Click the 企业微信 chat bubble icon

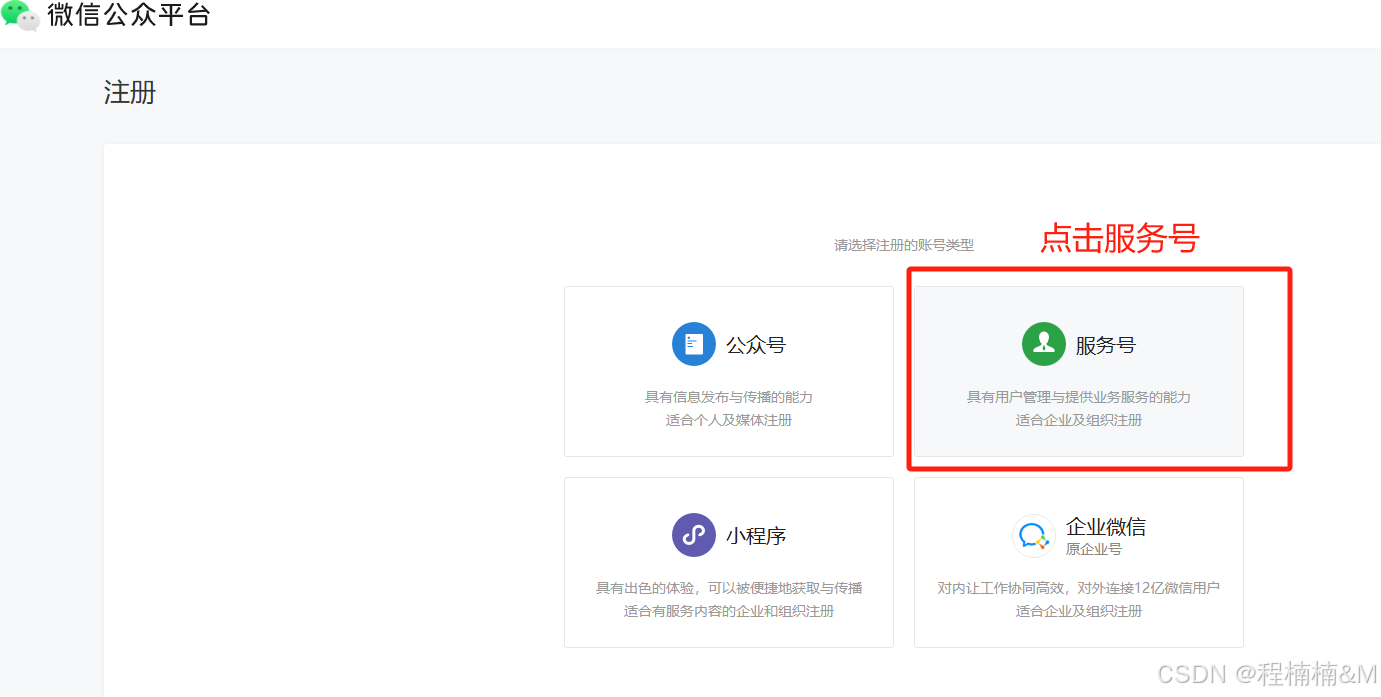1033,537
